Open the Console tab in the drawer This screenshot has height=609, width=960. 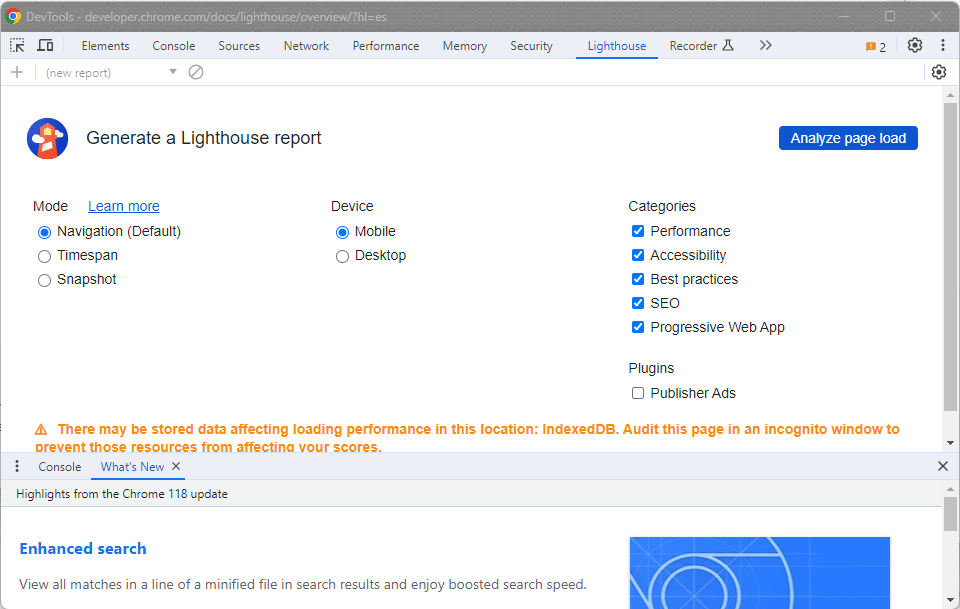(x=60, y=467)
